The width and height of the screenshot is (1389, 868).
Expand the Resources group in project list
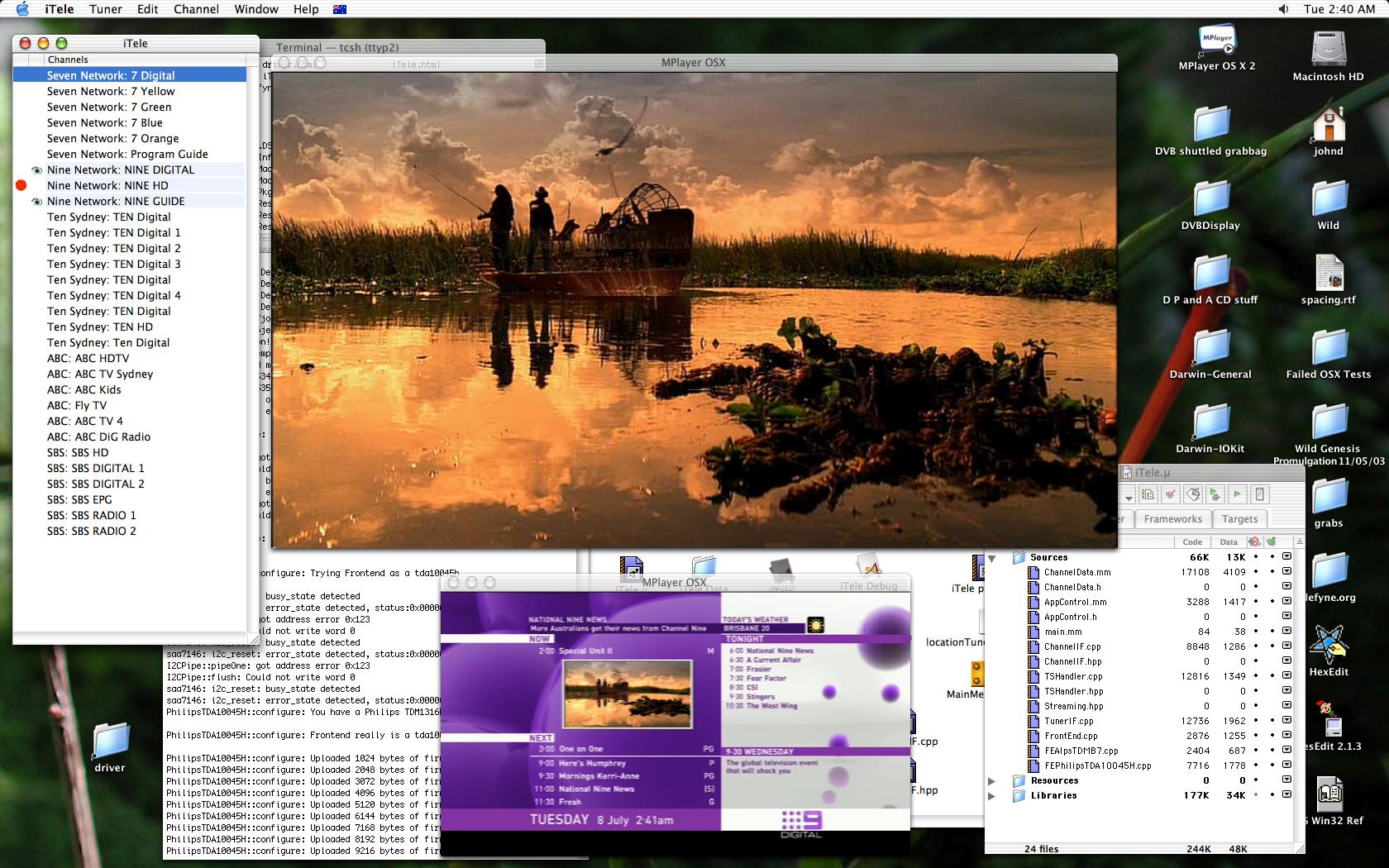[x=992, y=781]
